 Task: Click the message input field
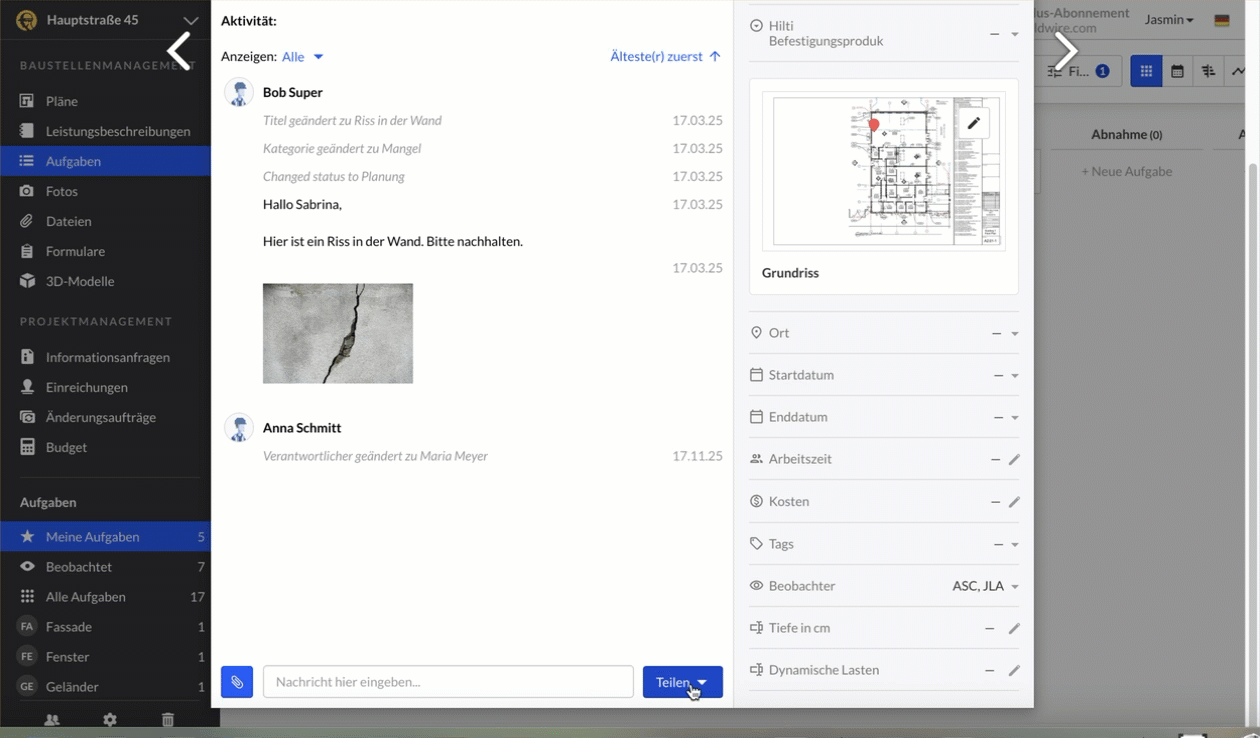[x=448, y=682]
